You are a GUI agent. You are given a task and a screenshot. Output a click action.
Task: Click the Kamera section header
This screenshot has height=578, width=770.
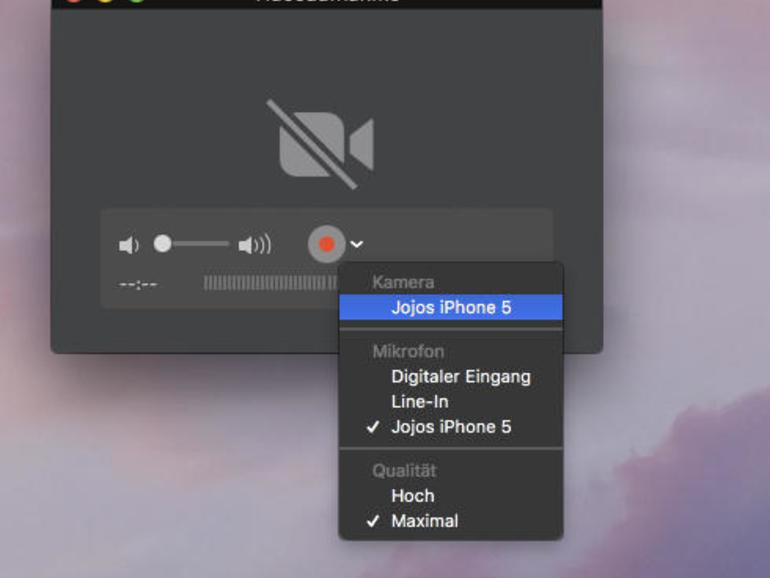(403, 282)
